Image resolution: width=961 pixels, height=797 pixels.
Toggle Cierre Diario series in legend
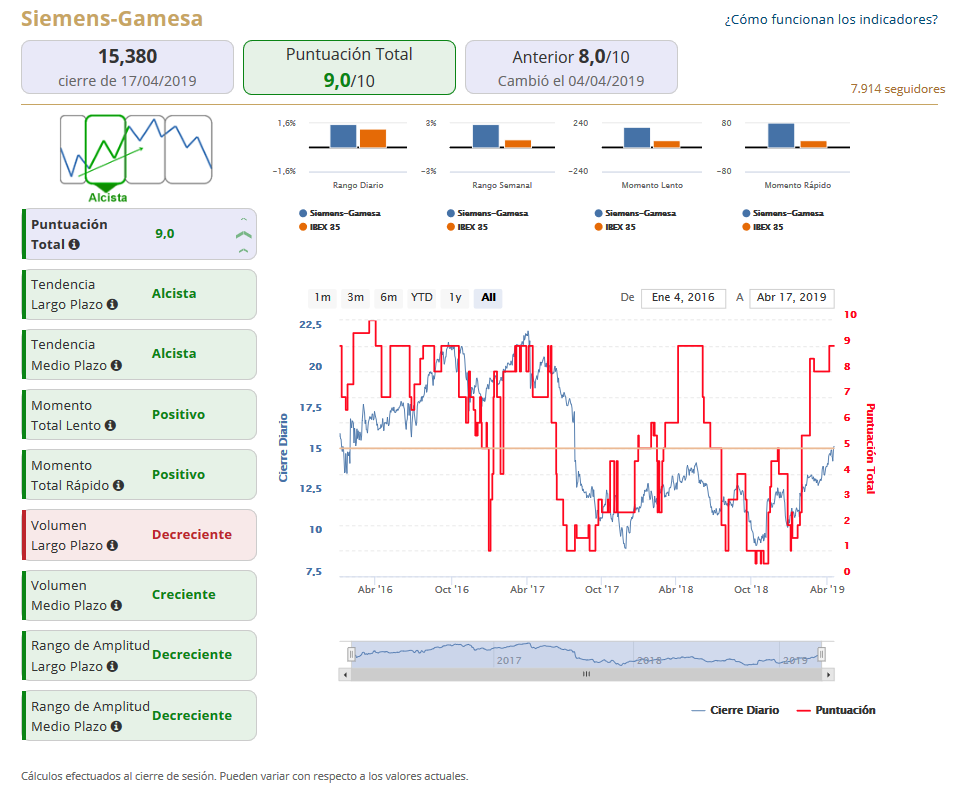(735, 710)
